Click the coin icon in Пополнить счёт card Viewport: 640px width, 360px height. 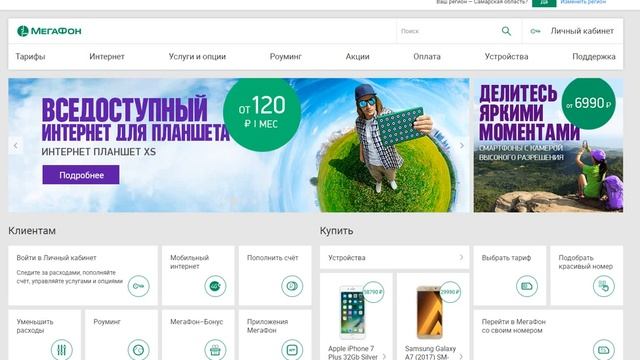292,286
